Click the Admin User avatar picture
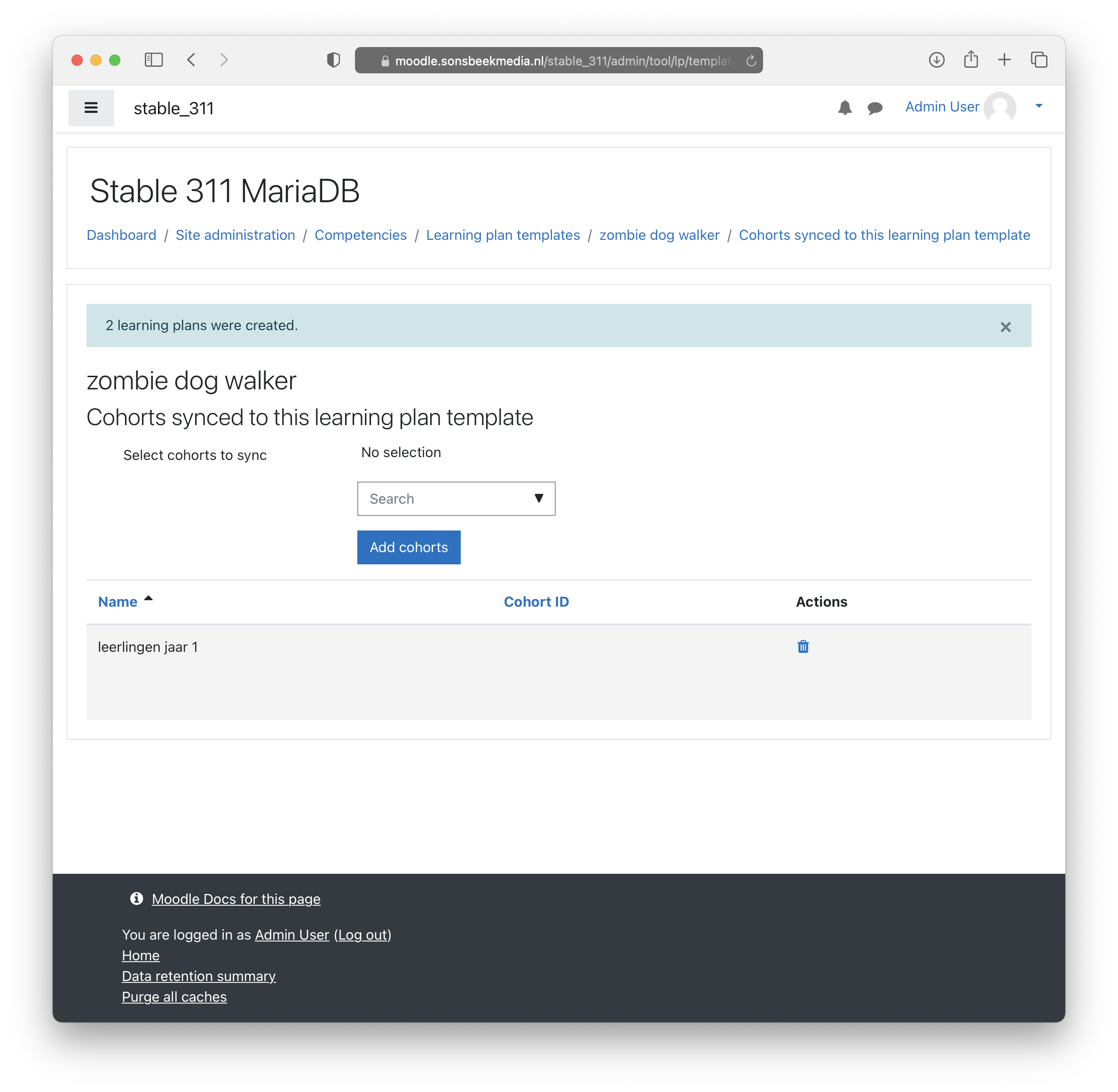The image size is (1118, 1092). click(1000, 107)
